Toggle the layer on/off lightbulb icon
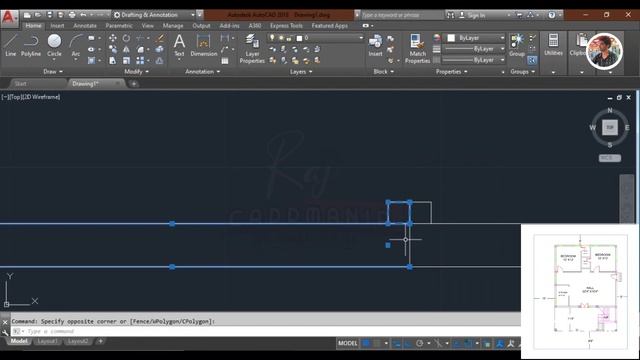Viewport: 640px width, 360px height. [272, 38]
